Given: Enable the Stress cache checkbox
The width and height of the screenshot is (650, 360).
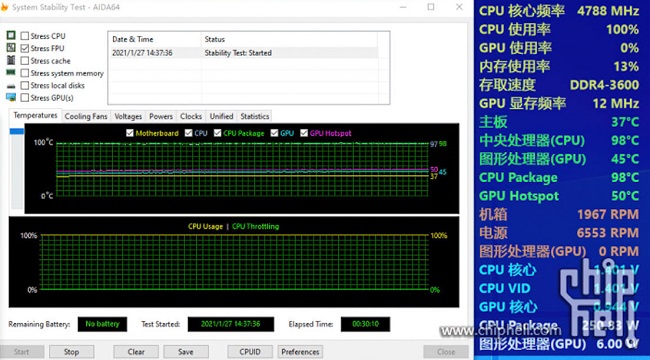Looking at the screenshot, I should tap(24, 61).
